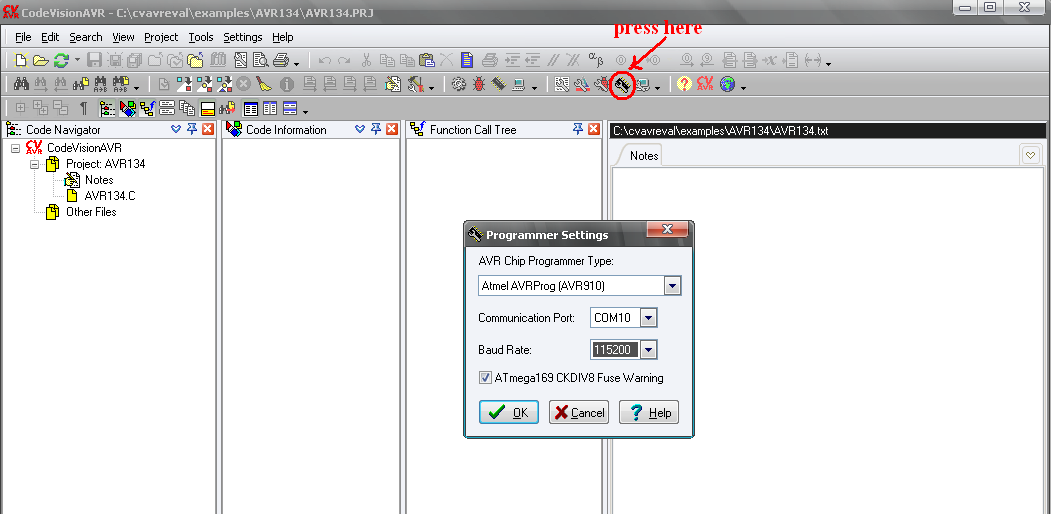Screen dimensions: 1051x514
Task: Open Baud Rate 115200 dropdown
Action: pos(648,349)
